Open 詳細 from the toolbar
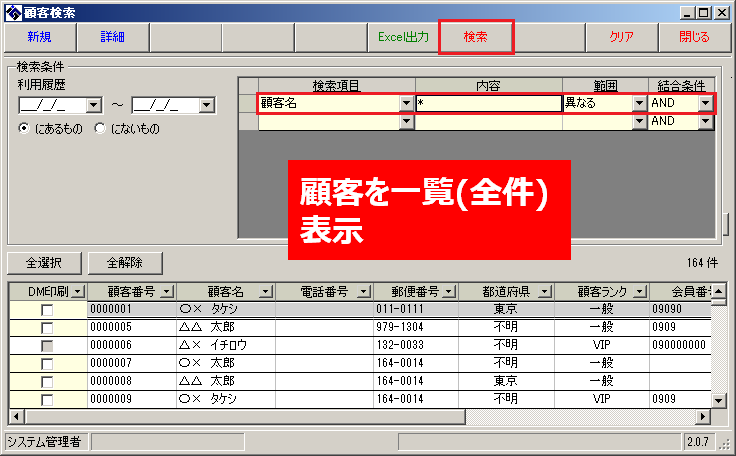 tap(113, 37)
